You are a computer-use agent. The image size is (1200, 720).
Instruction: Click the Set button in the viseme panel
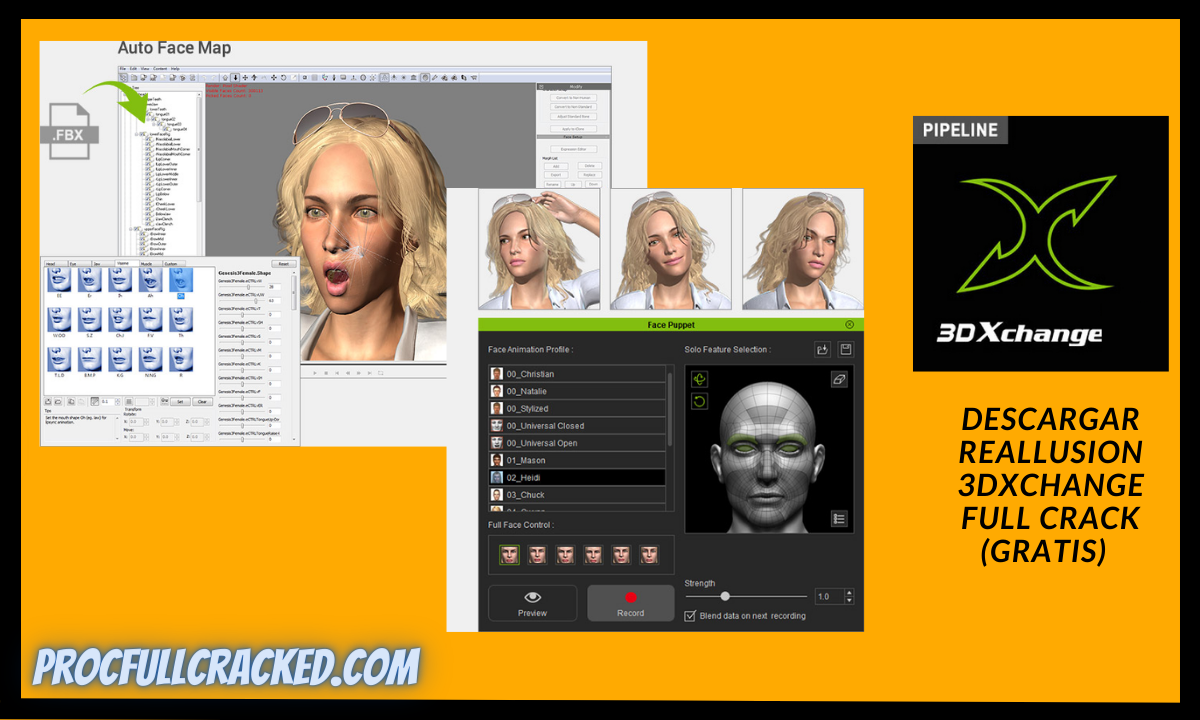[180, 402]
